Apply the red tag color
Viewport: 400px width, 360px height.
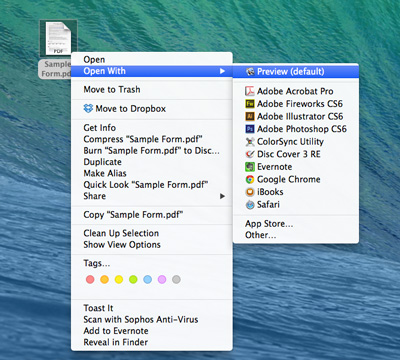pyautogui.click(x=90, y=279)
